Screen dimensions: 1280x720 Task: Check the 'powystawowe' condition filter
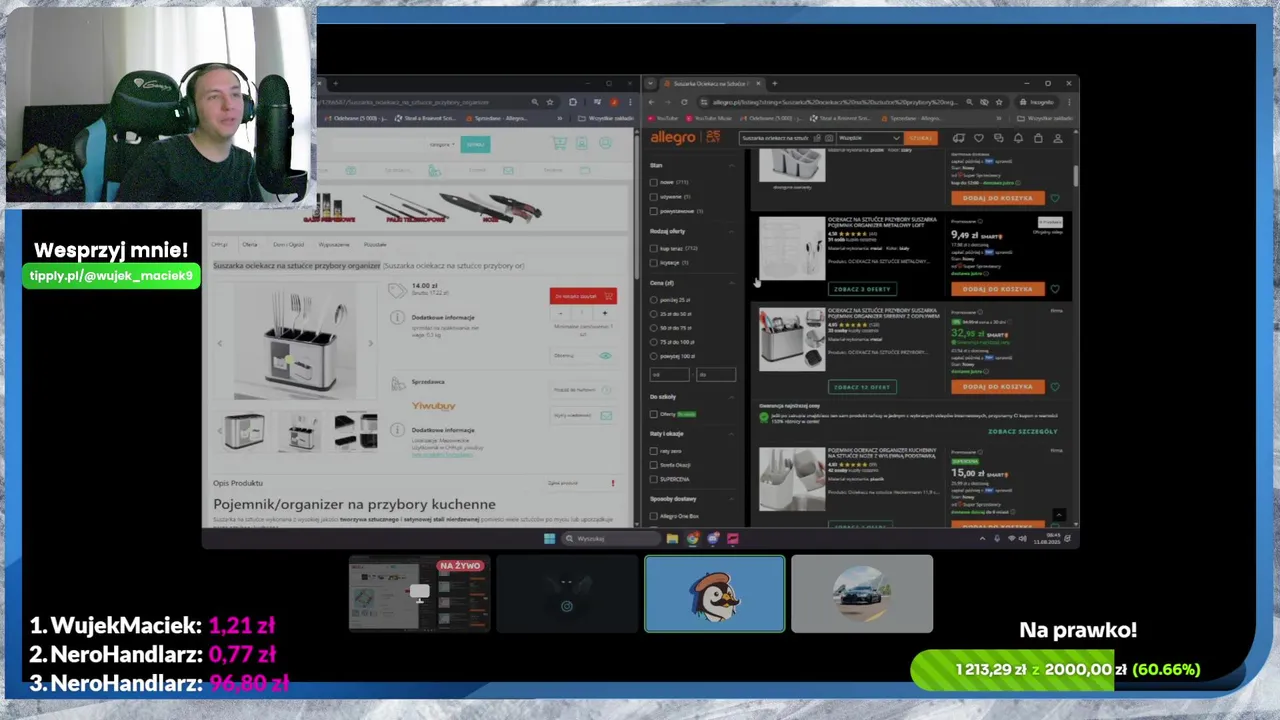[x=654, y=211]
